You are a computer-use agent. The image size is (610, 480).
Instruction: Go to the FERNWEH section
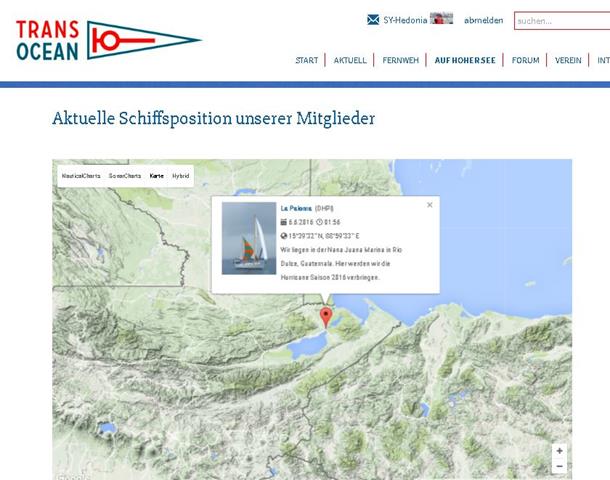[x=400, y=61]
